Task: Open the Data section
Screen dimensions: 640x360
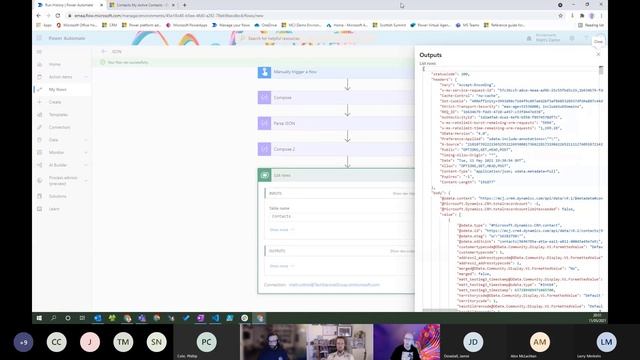Action: coord(53,140)
